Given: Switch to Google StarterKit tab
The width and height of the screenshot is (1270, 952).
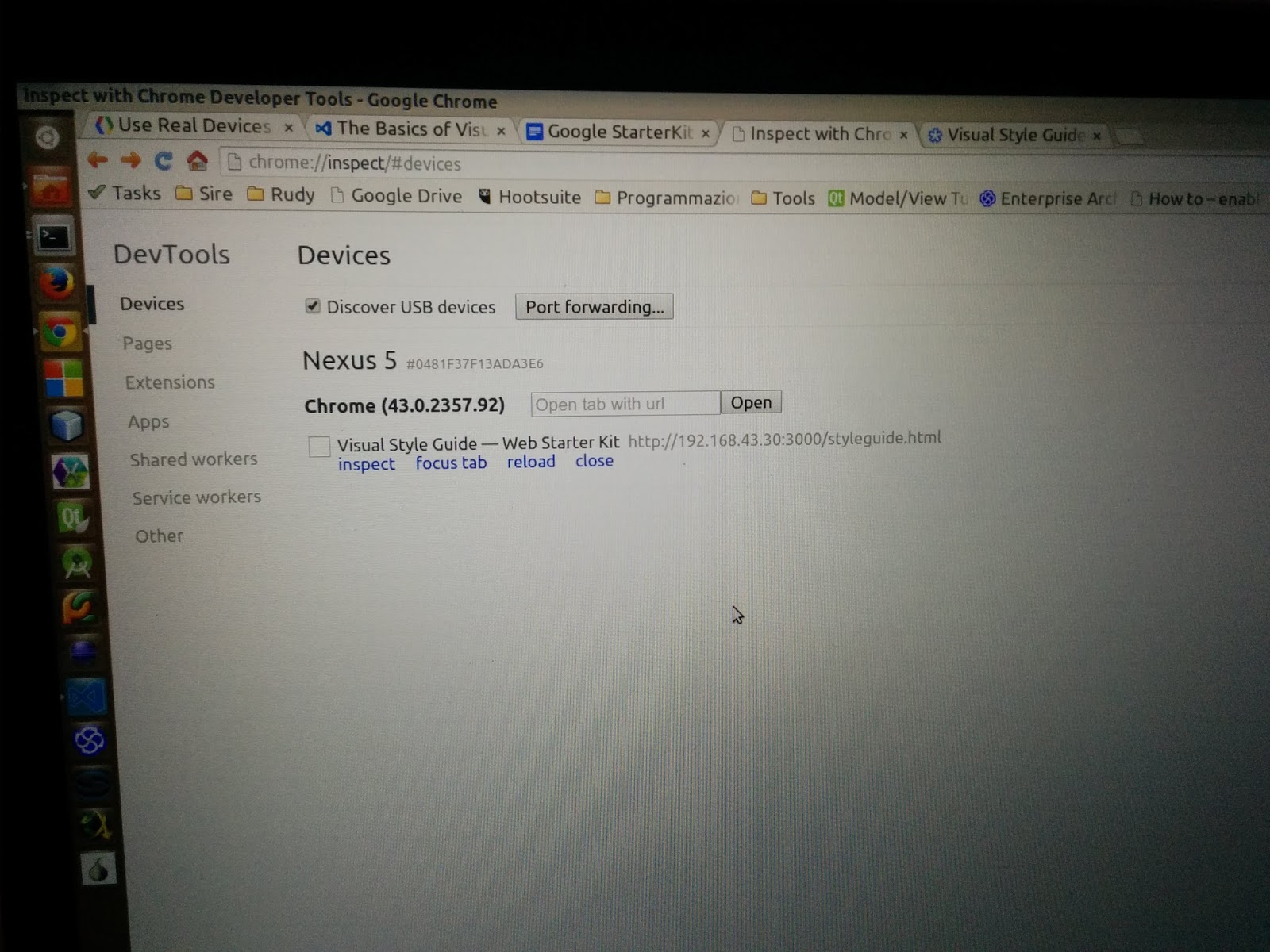Looking at the screenshot, I should [619, 132].
